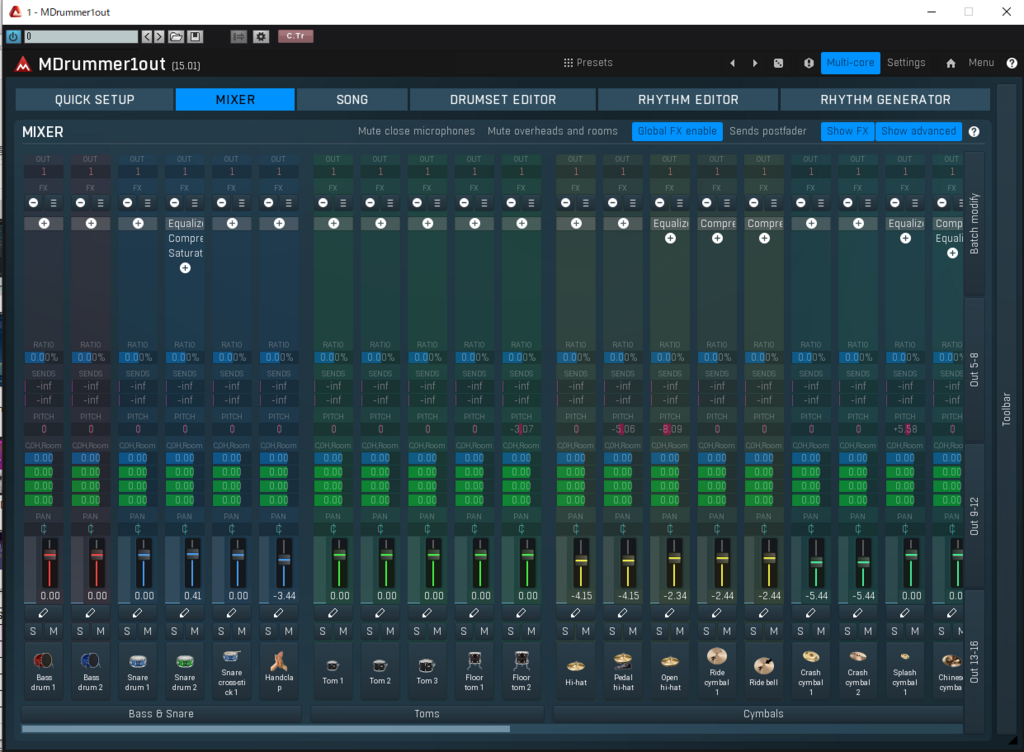Click the info exclamation icon beside Multi-core
This screenshot has height=752, width=1024.
[x=808, y=63]
